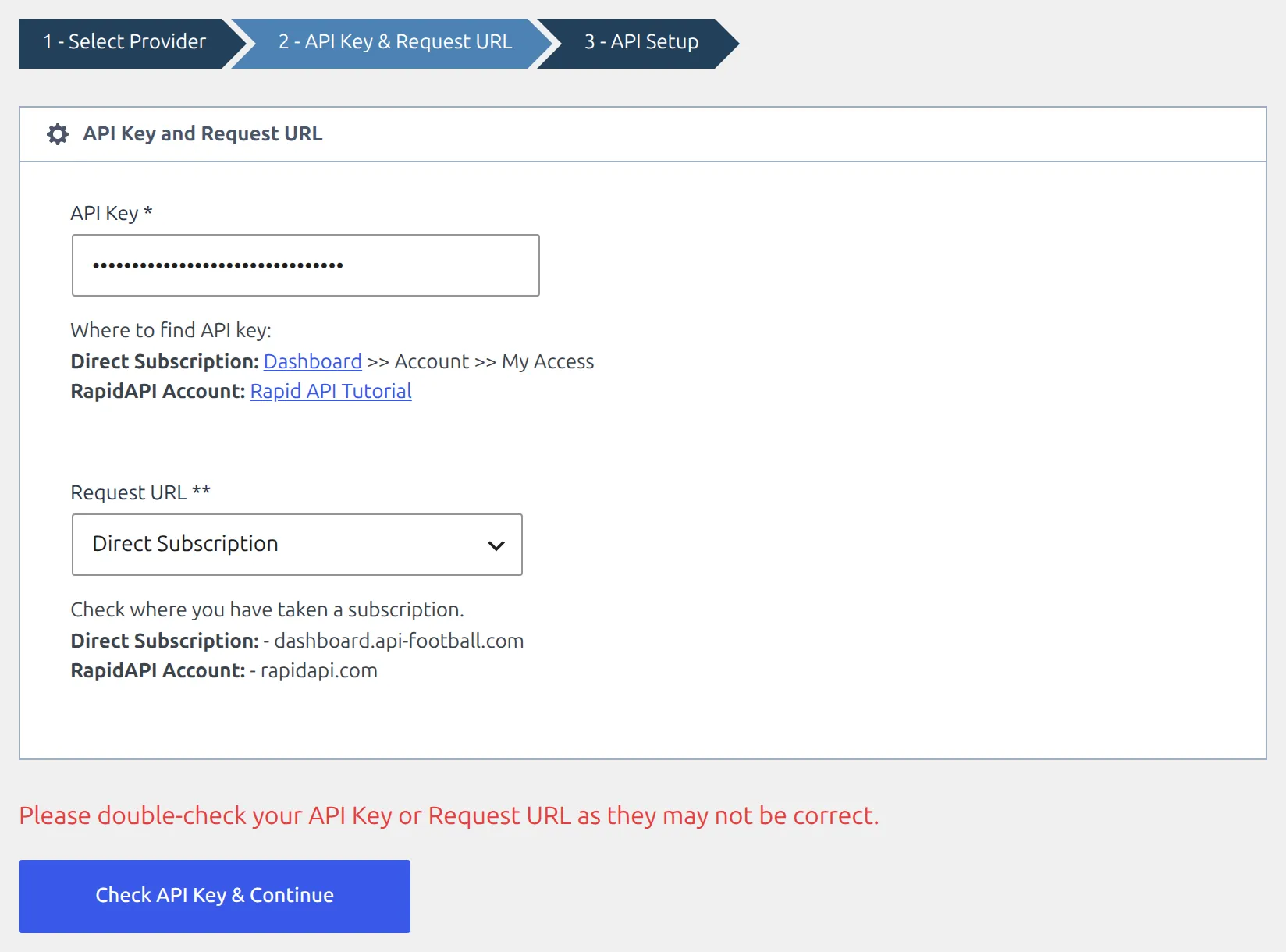Click Check API Key & Continue button
The image size is (1286, 952).
215,896
